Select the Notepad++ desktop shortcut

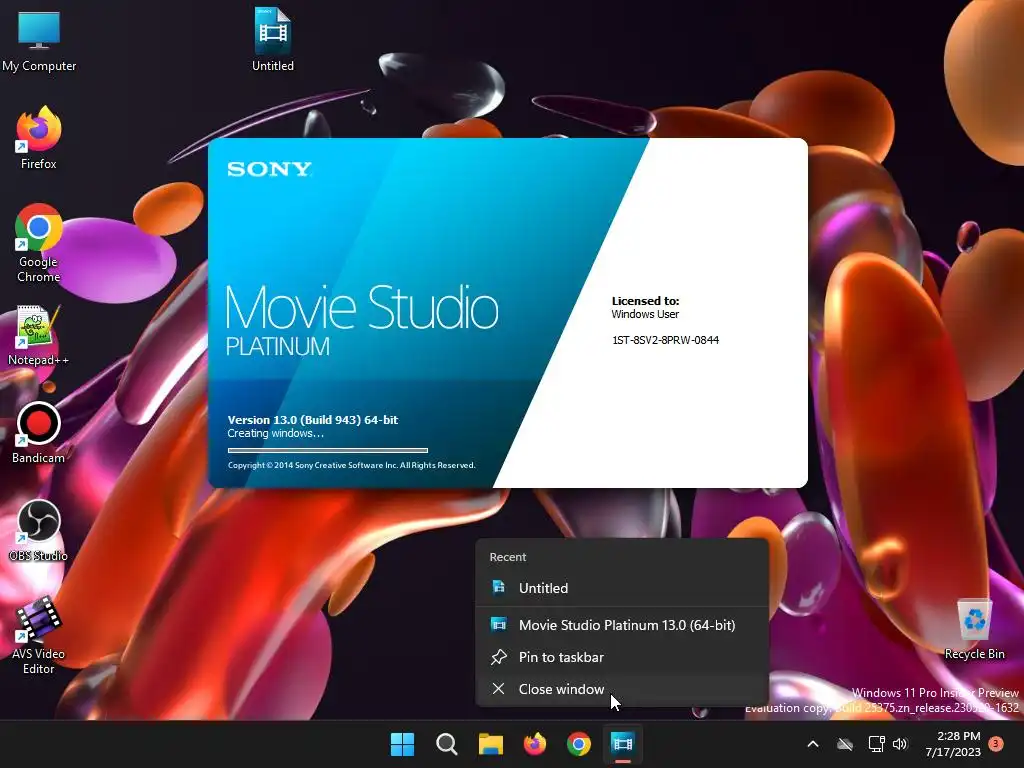39,336
